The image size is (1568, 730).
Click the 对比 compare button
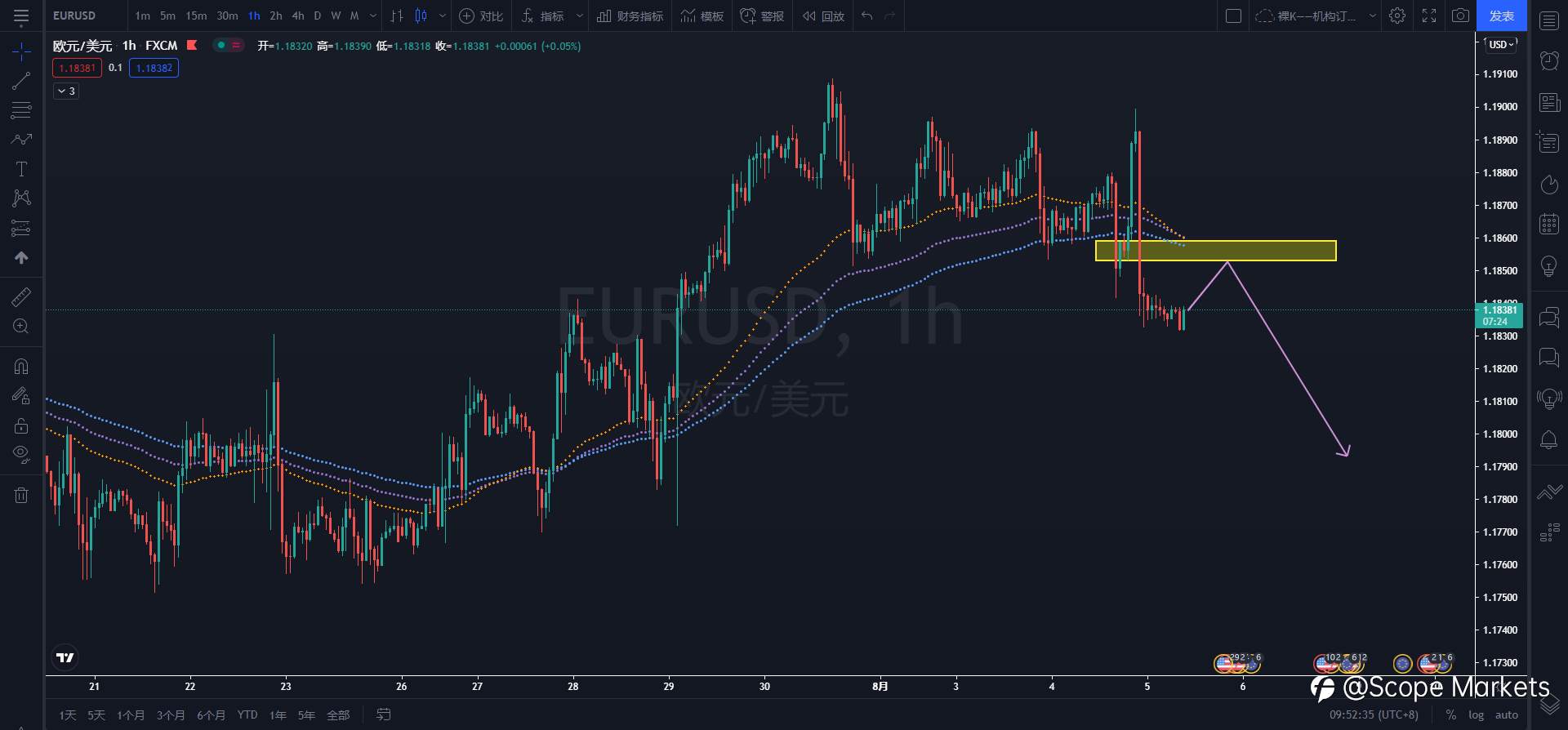tap(481, 16)
